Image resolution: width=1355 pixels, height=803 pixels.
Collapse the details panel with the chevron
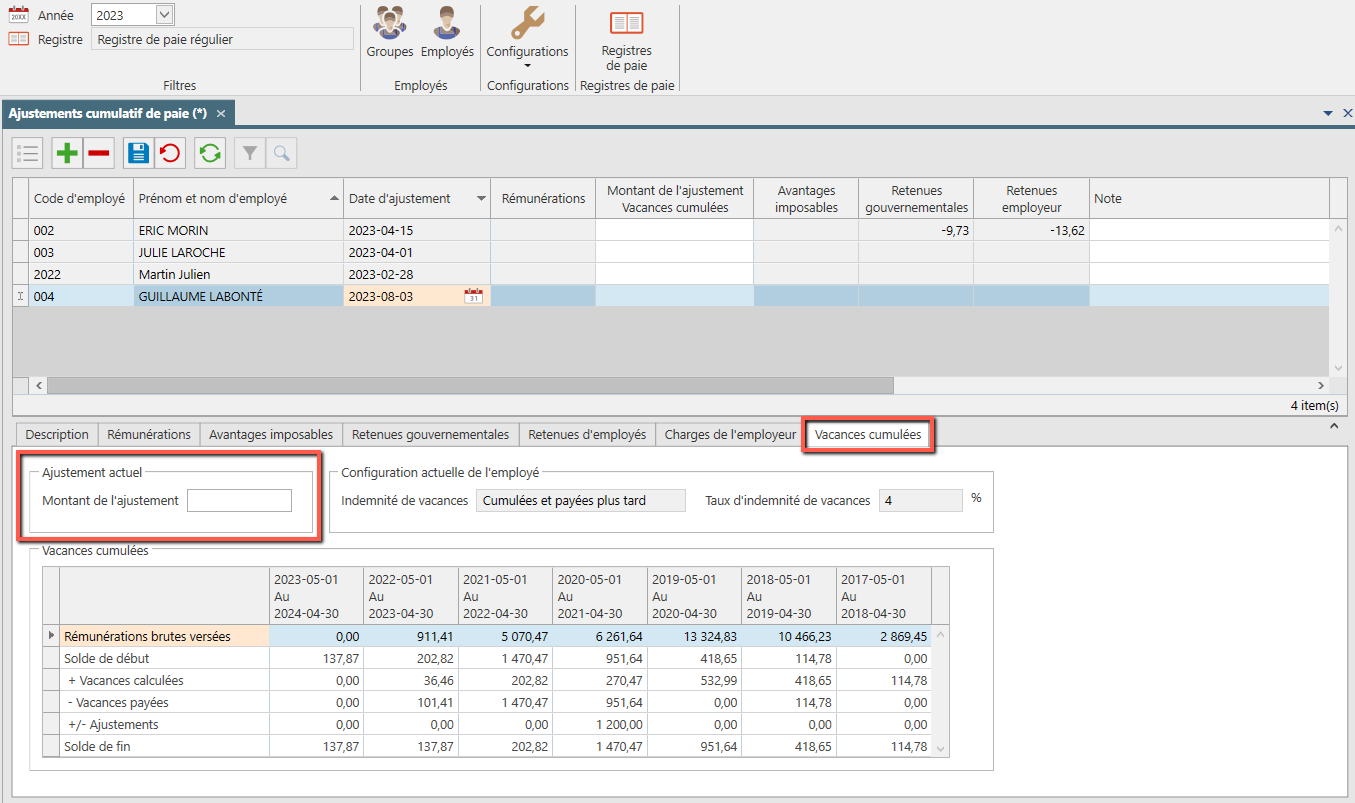click(1333, 426)
